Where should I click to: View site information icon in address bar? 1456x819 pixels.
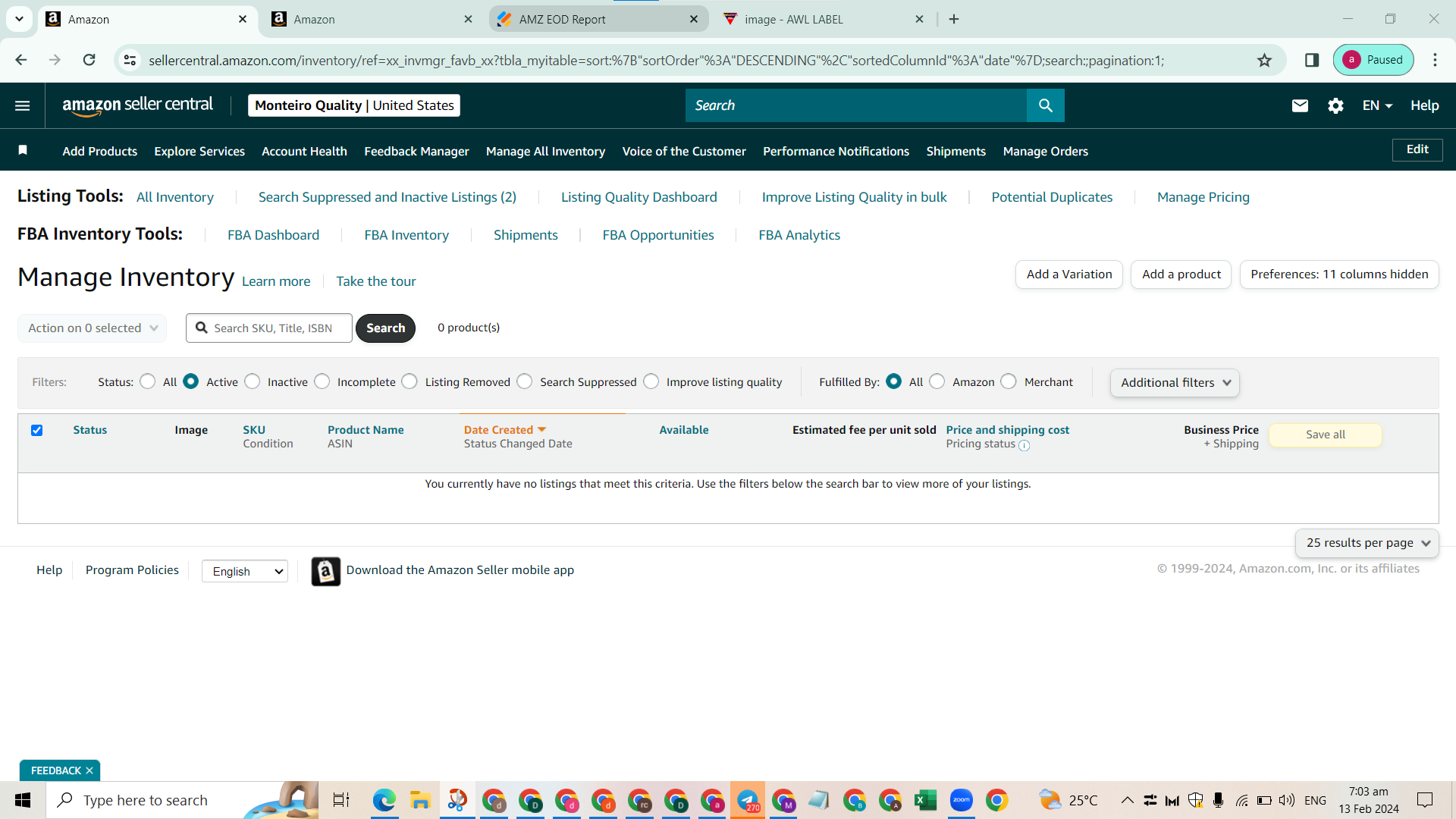pyautogui.click(x=130, y=60)
